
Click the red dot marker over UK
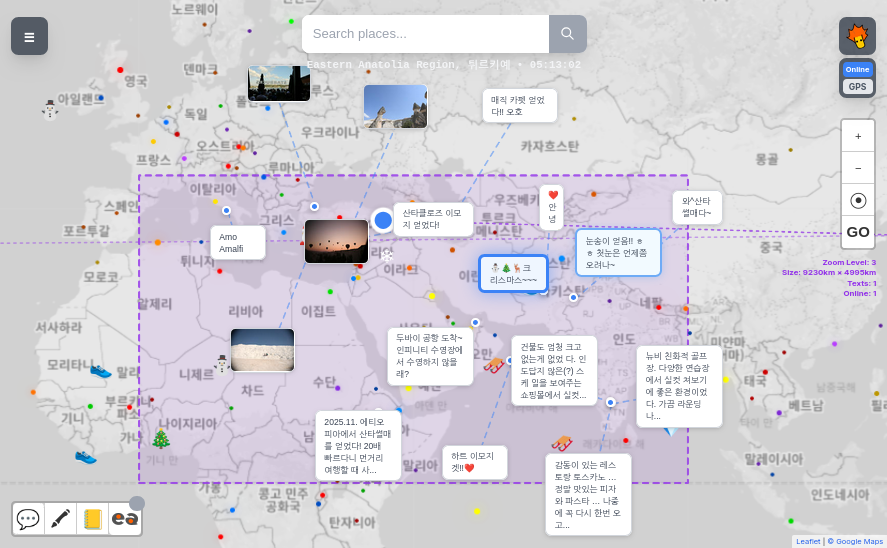[120, 70]
